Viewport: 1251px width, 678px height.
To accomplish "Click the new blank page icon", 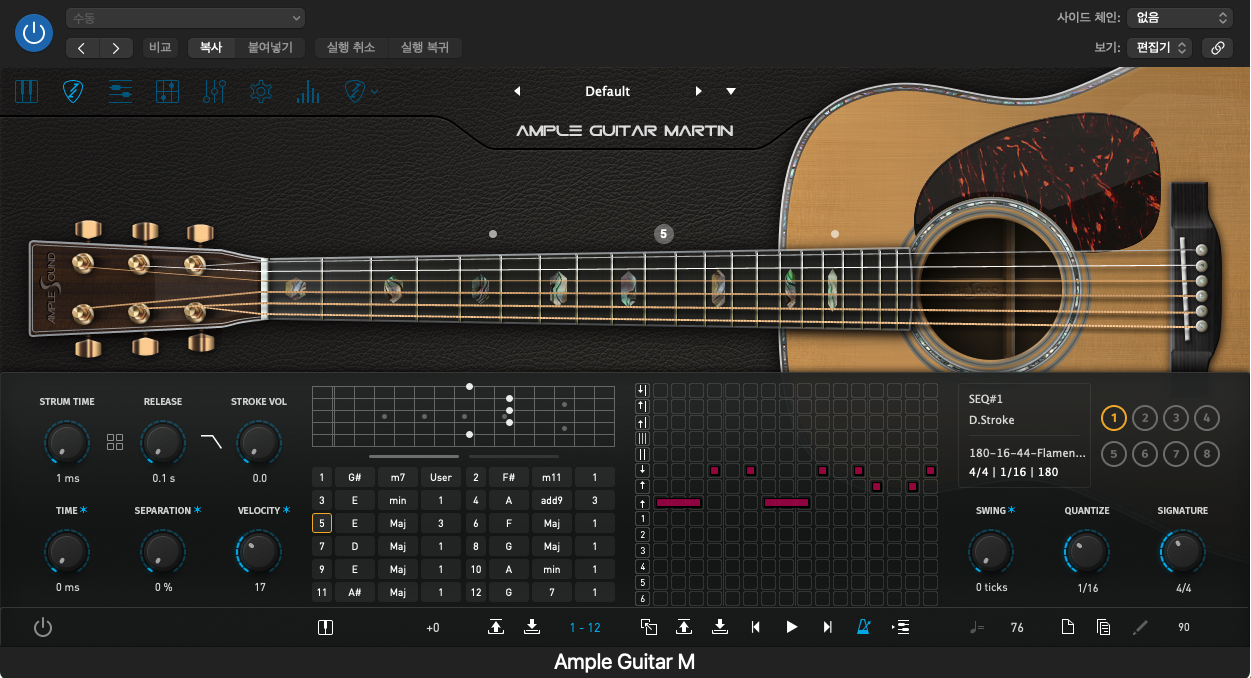I will point(1068,627).
